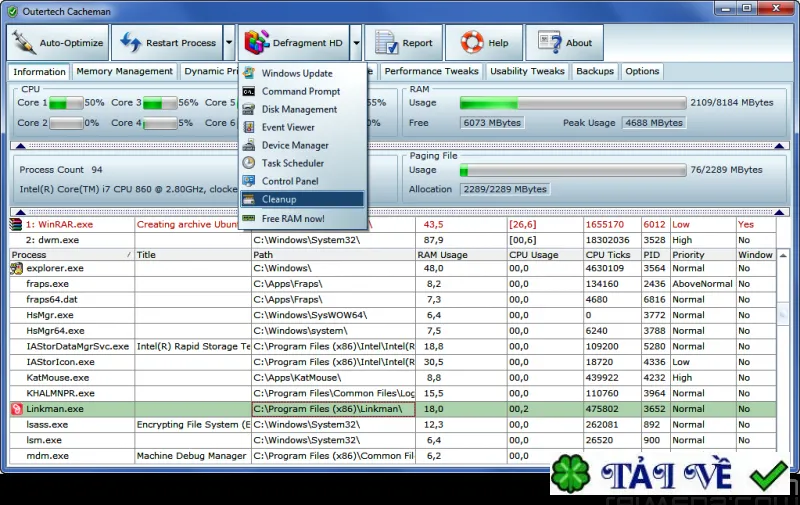Click the Report document icon
Screen dimensions: 800x505
386,42
